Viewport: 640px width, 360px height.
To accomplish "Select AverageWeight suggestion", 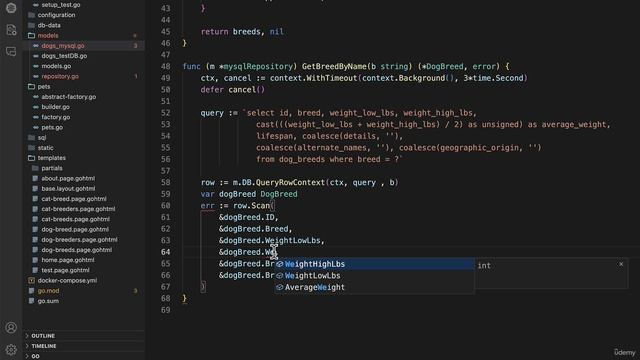I will point(374,287).
